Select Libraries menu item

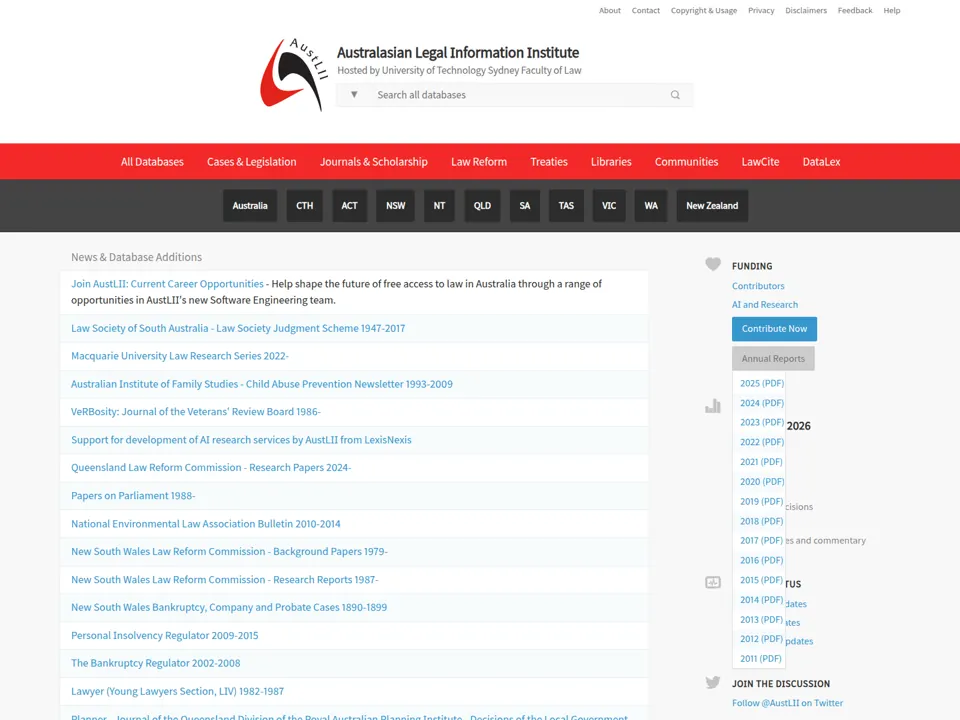coord(611,162)
